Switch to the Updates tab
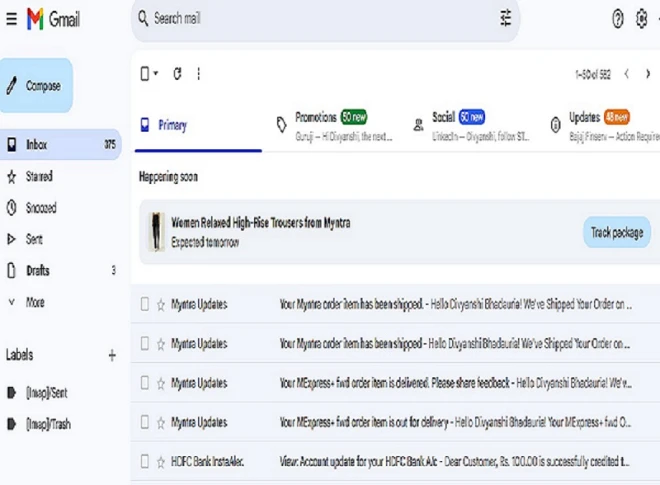 click(x=604, y=125)
